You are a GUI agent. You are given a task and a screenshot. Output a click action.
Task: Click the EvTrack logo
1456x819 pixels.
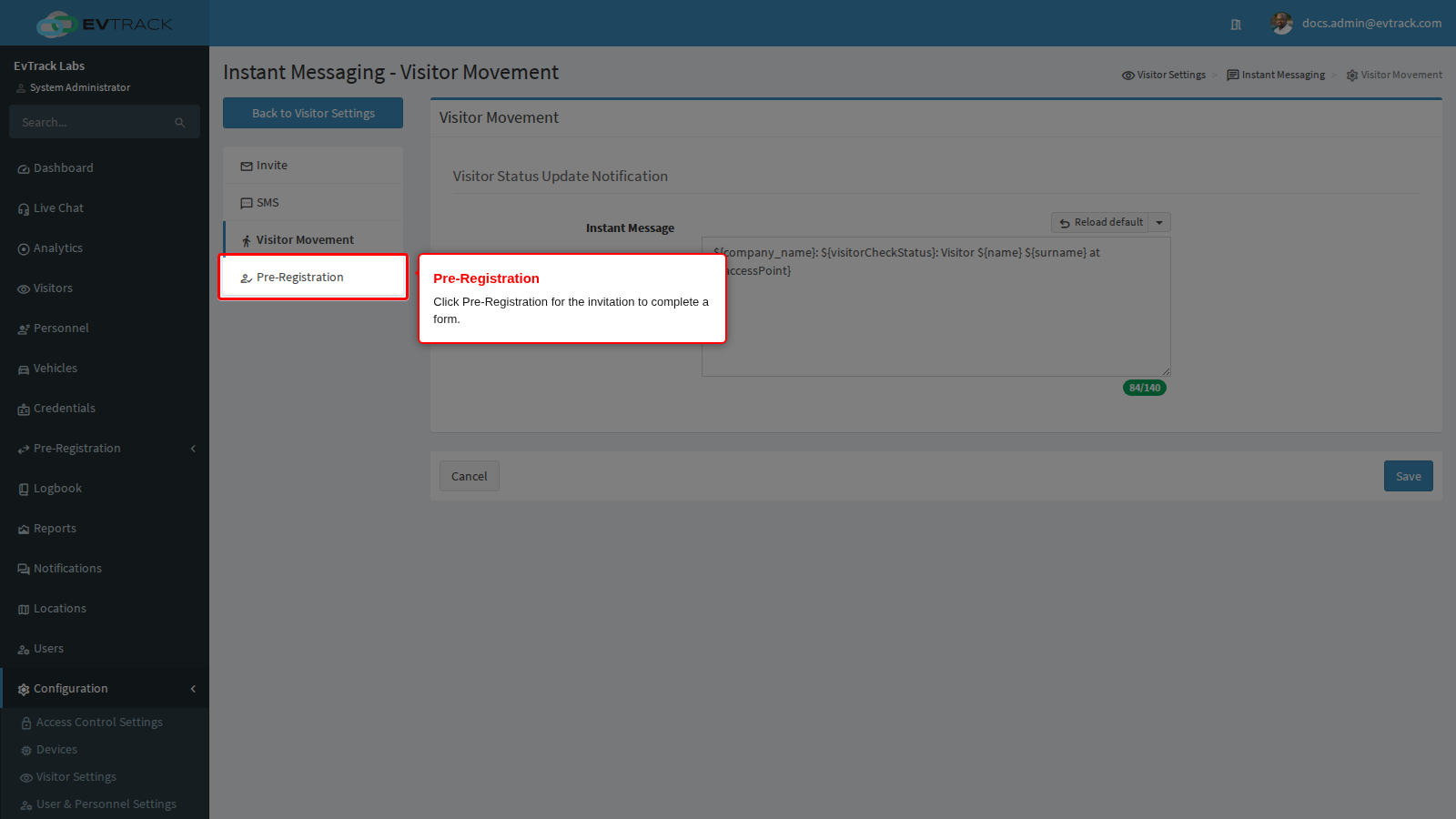pyautogui.click(x=105, y=24)
